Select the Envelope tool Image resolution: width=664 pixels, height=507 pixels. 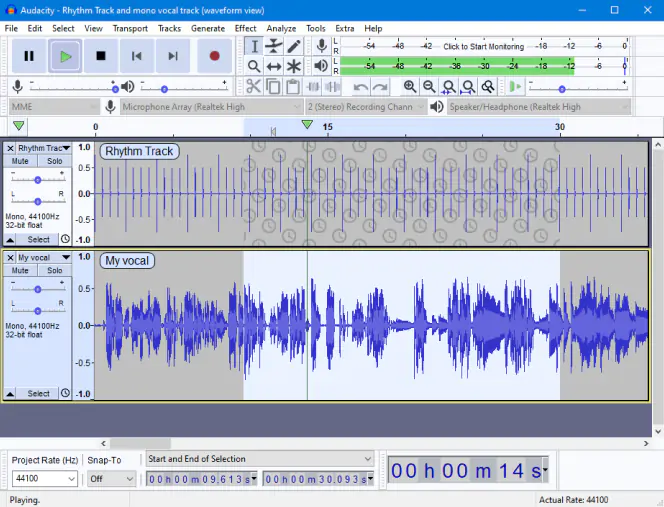coord(274,46)
